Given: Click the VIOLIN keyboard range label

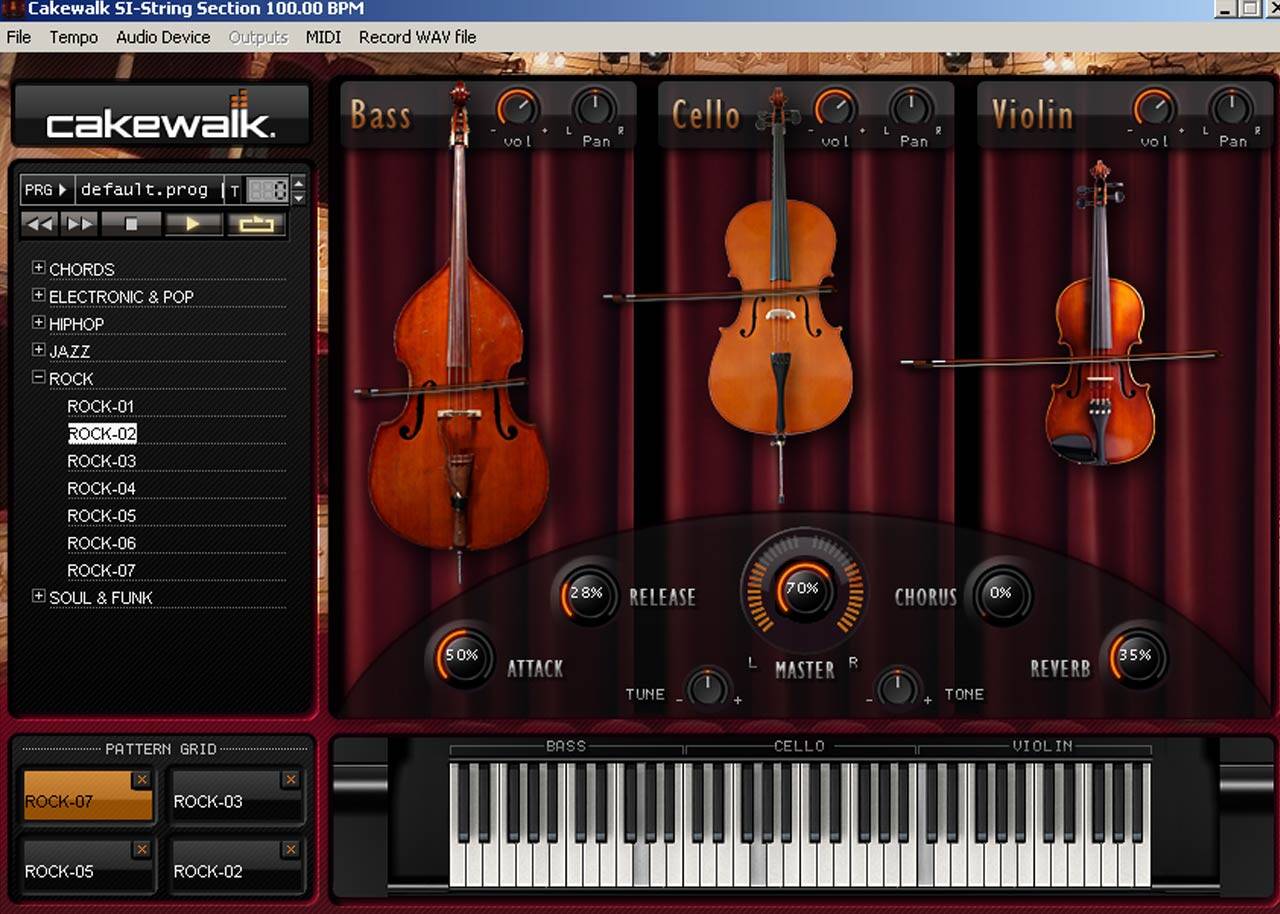Looking at the screenshot, I should tap(1042, 746).
